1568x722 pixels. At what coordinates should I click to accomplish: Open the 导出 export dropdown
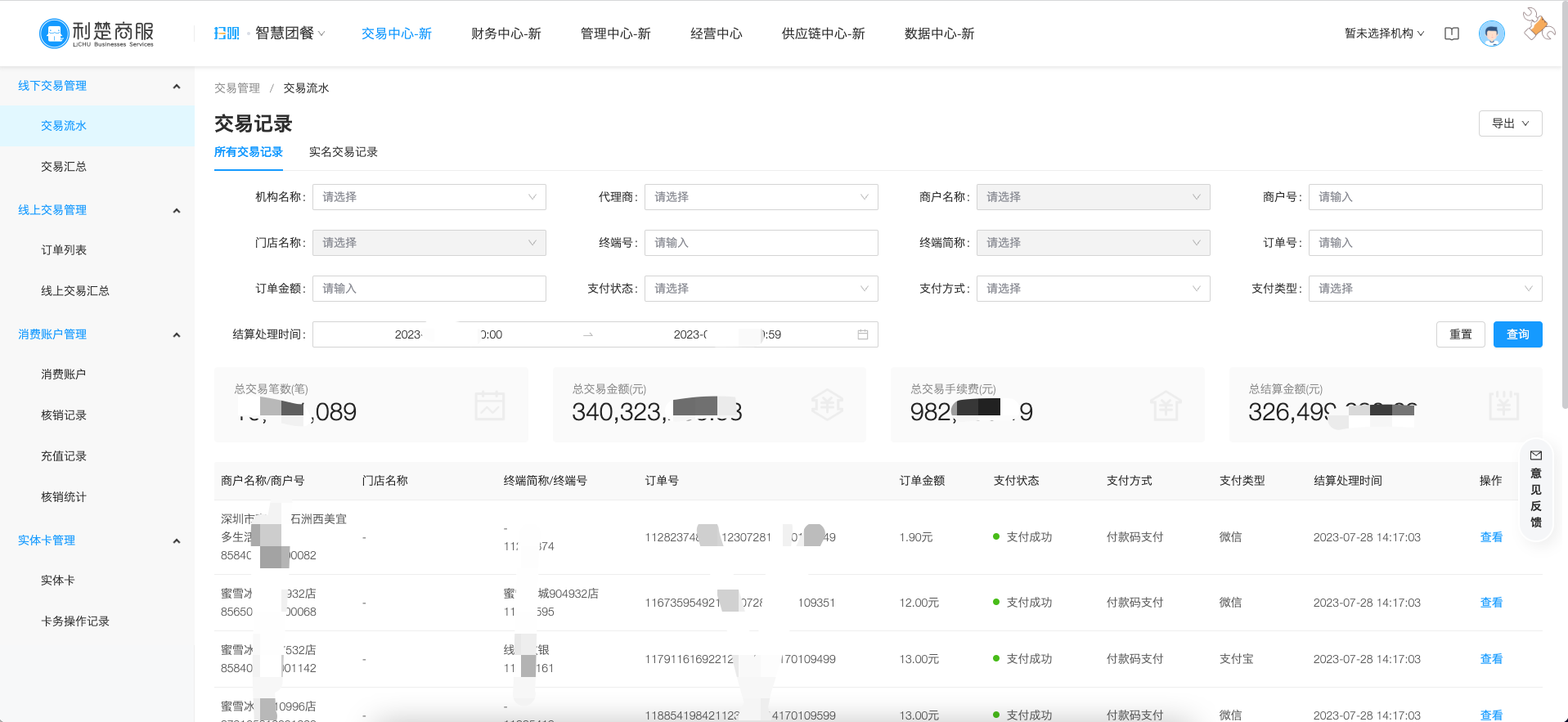pyautogui.click(x=1510, y=123)
